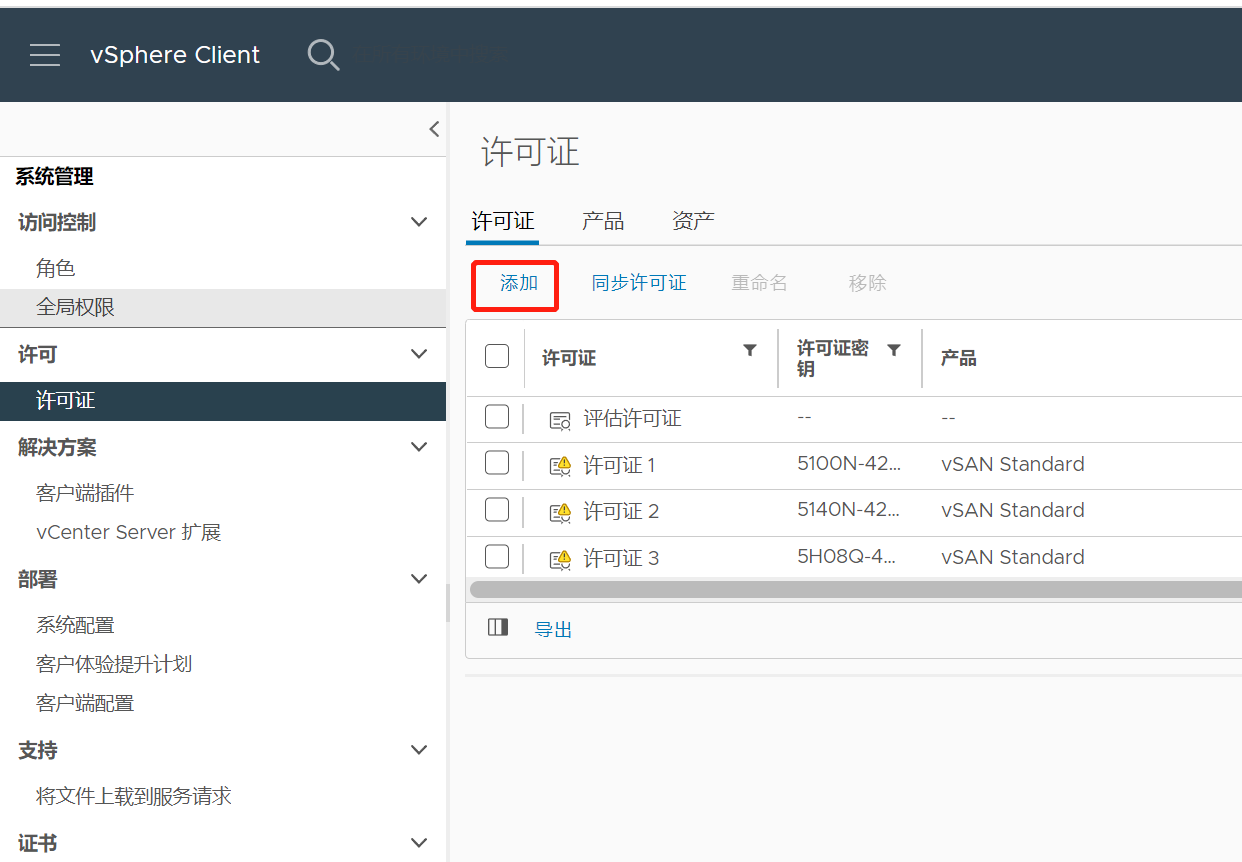Click the 重命名 button
Viewport: 1242px width, 862px height.
[760, 284]
